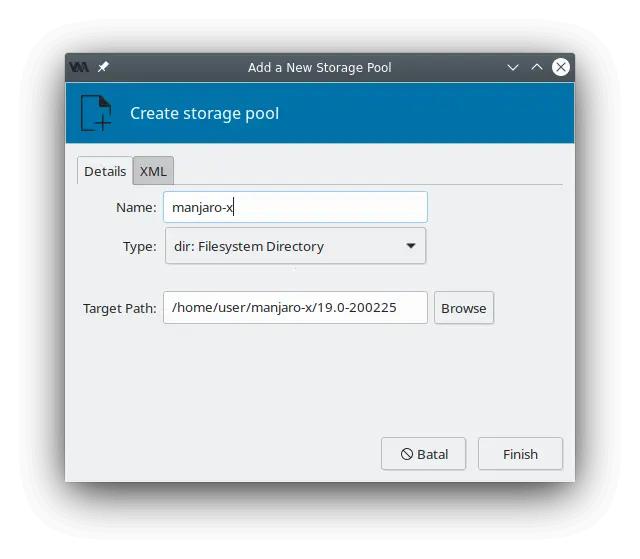This screenshot has width=640, height=559.
Task: Finish creating the storage pool
Action: point(520,454)
